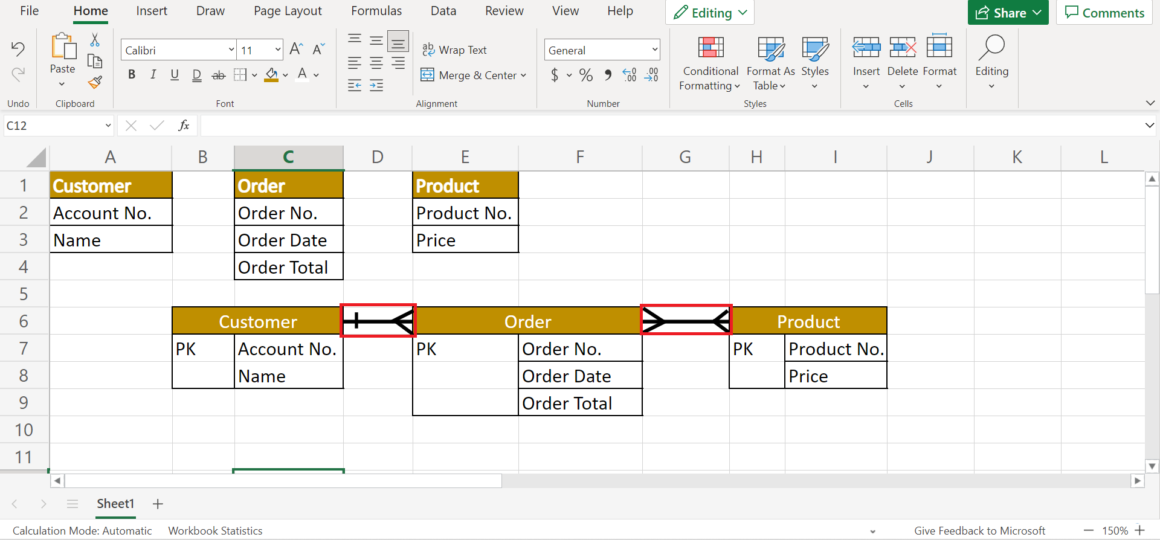Open the Calibri font name dropdown
This screenshot has width=1160, height=540.
[x=230, y=50]
